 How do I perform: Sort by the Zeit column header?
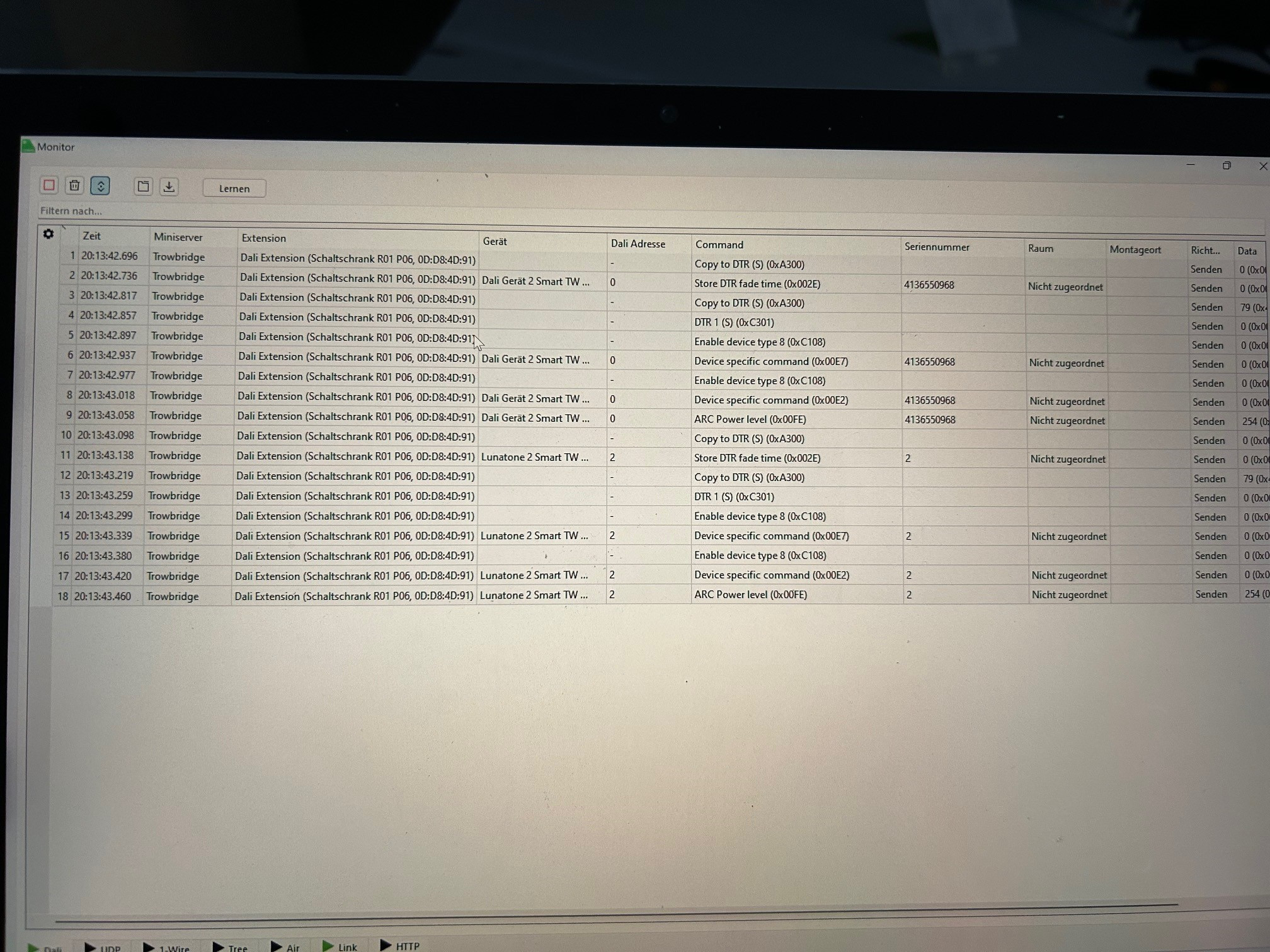click(92, 236)
